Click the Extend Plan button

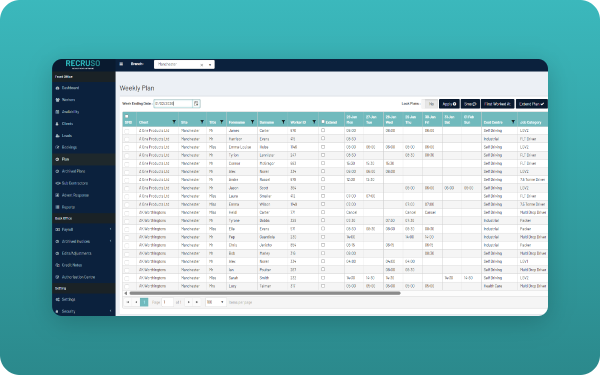point(532,104)
